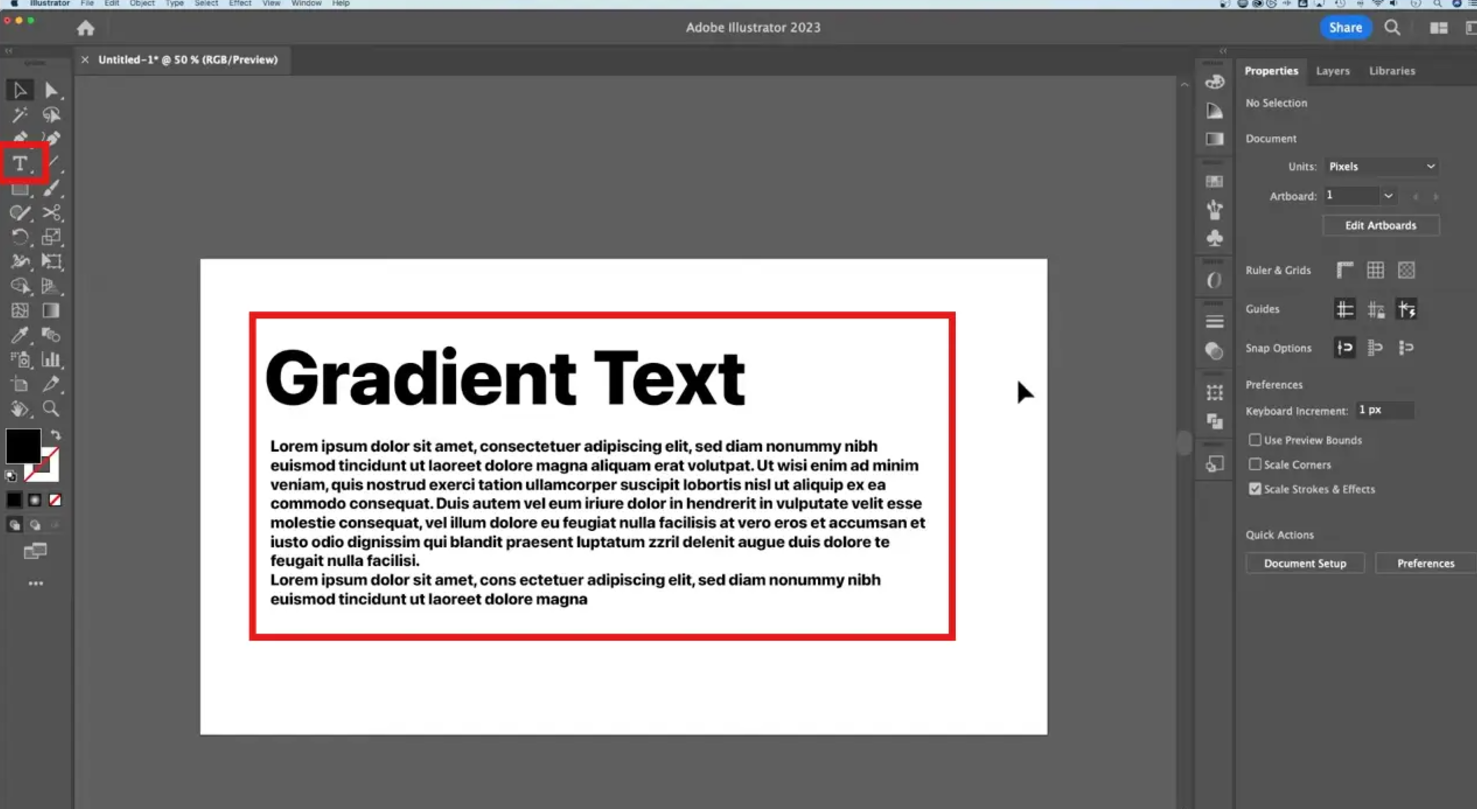Screen dimensions: 1477x809
Task: Click the black fill color swatch
Action: point(24,447)
